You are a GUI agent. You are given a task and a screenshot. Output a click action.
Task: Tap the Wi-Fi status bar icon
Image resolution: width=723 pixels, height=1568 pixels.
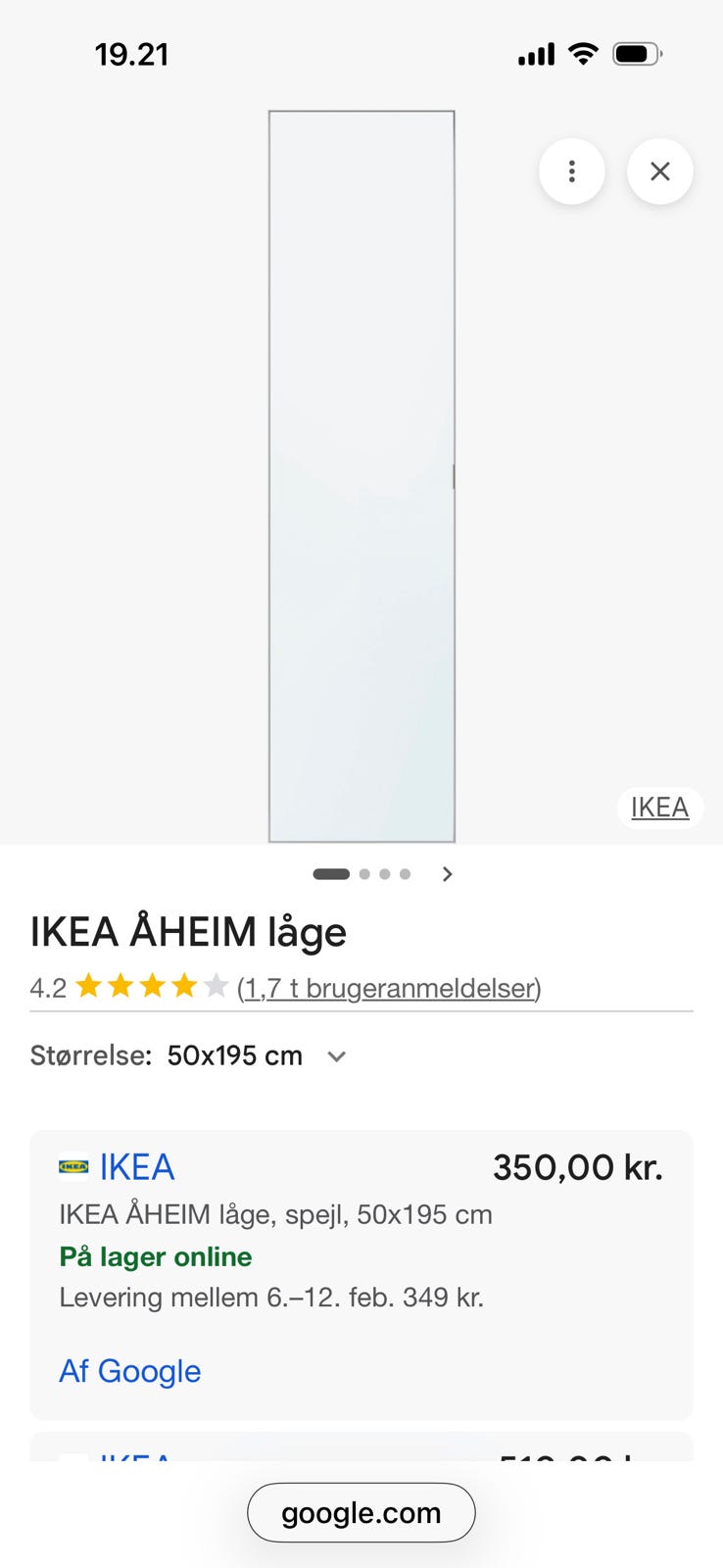pyautogui.click(x=583, y=54)
